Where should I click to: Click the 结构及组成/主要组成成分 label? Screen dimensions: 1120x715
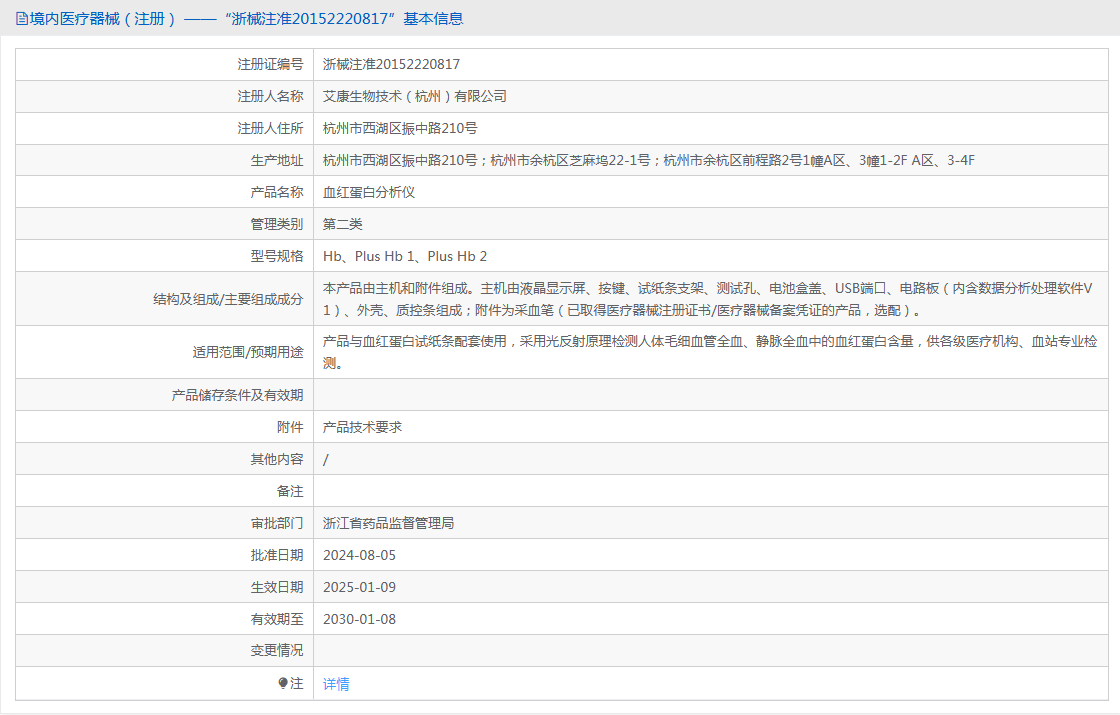[x=228, y=299]
